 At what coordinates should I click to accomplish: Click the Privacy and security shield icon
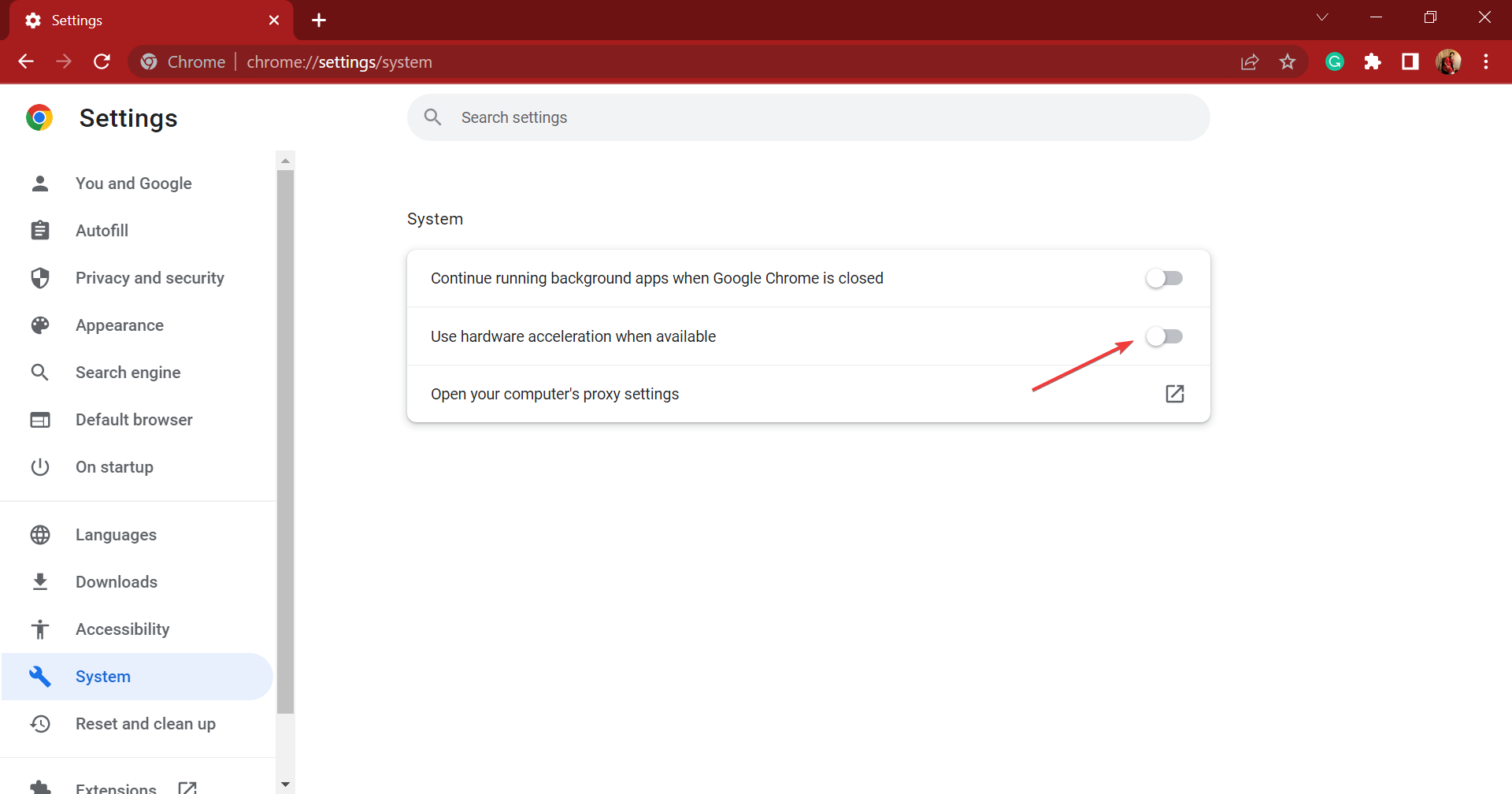tap(39, 277)
